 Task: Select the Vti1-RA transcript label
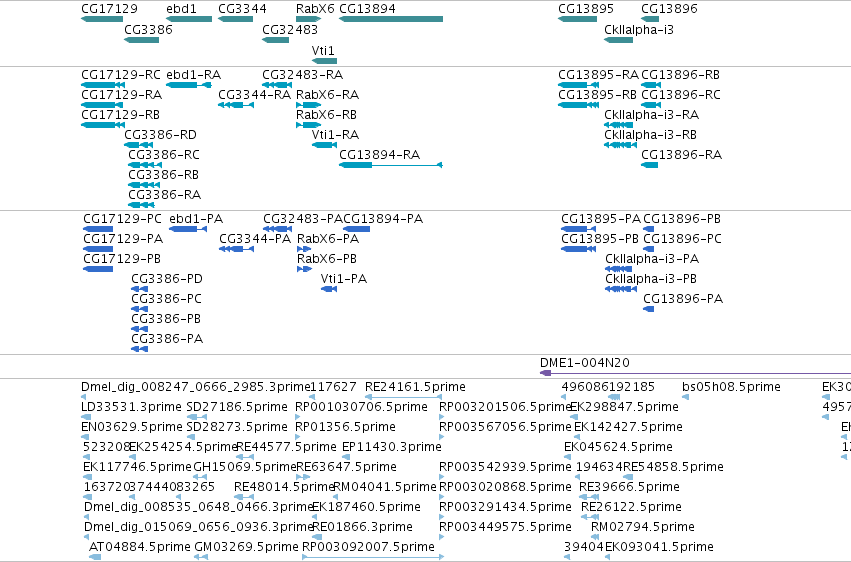335,135
